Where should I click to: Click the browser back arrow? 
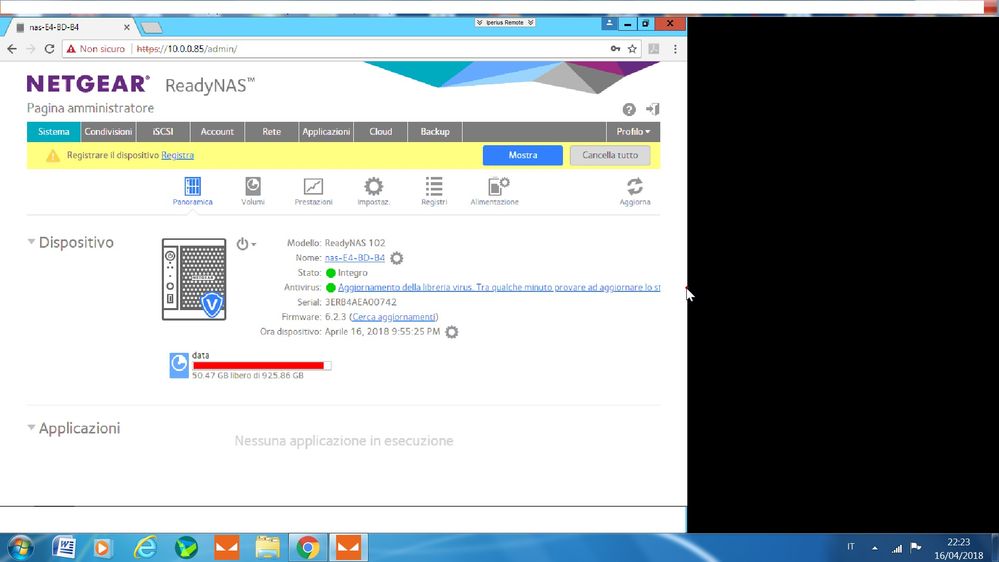[x=12, y=48]
